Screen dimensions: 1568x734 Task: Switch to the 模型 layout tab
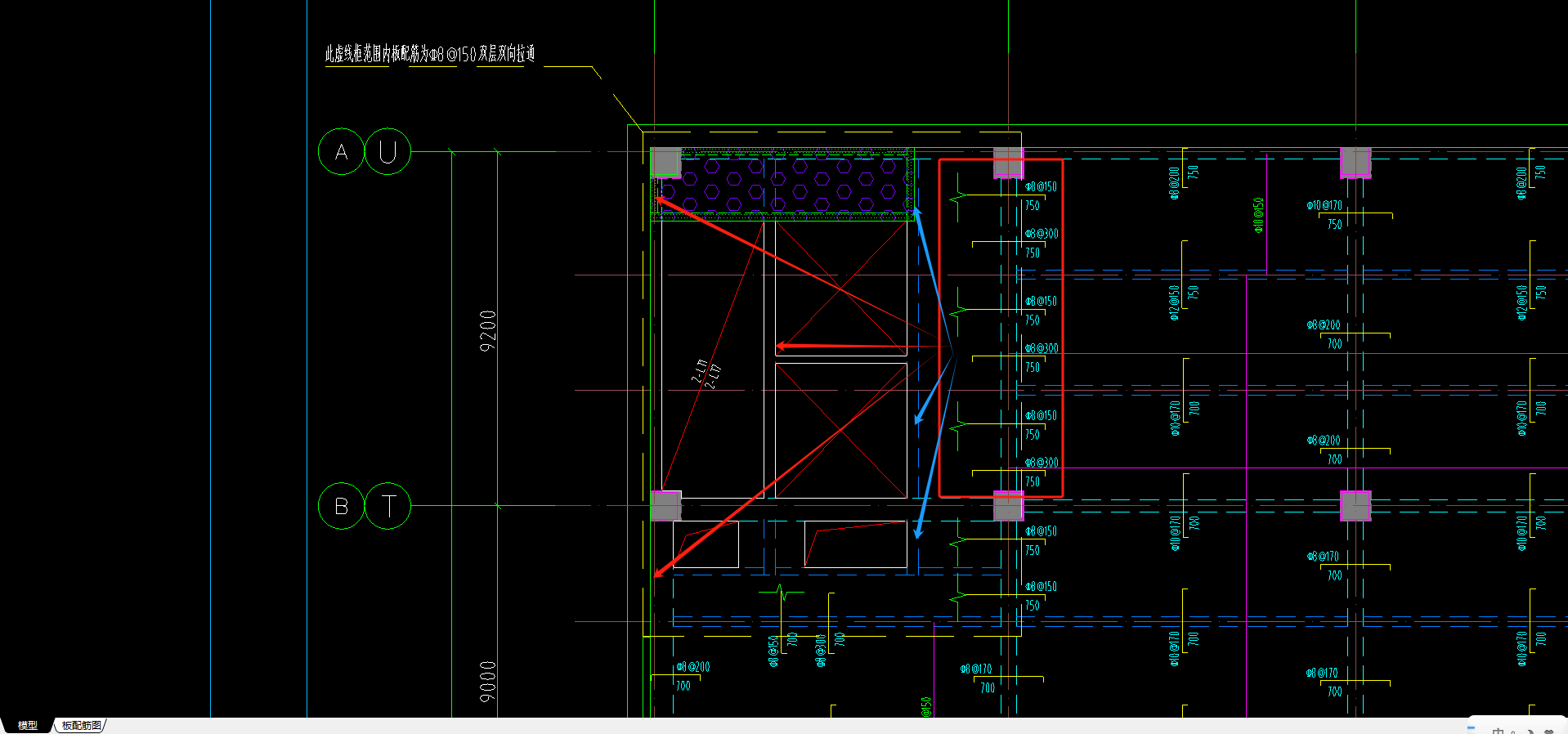28,725
